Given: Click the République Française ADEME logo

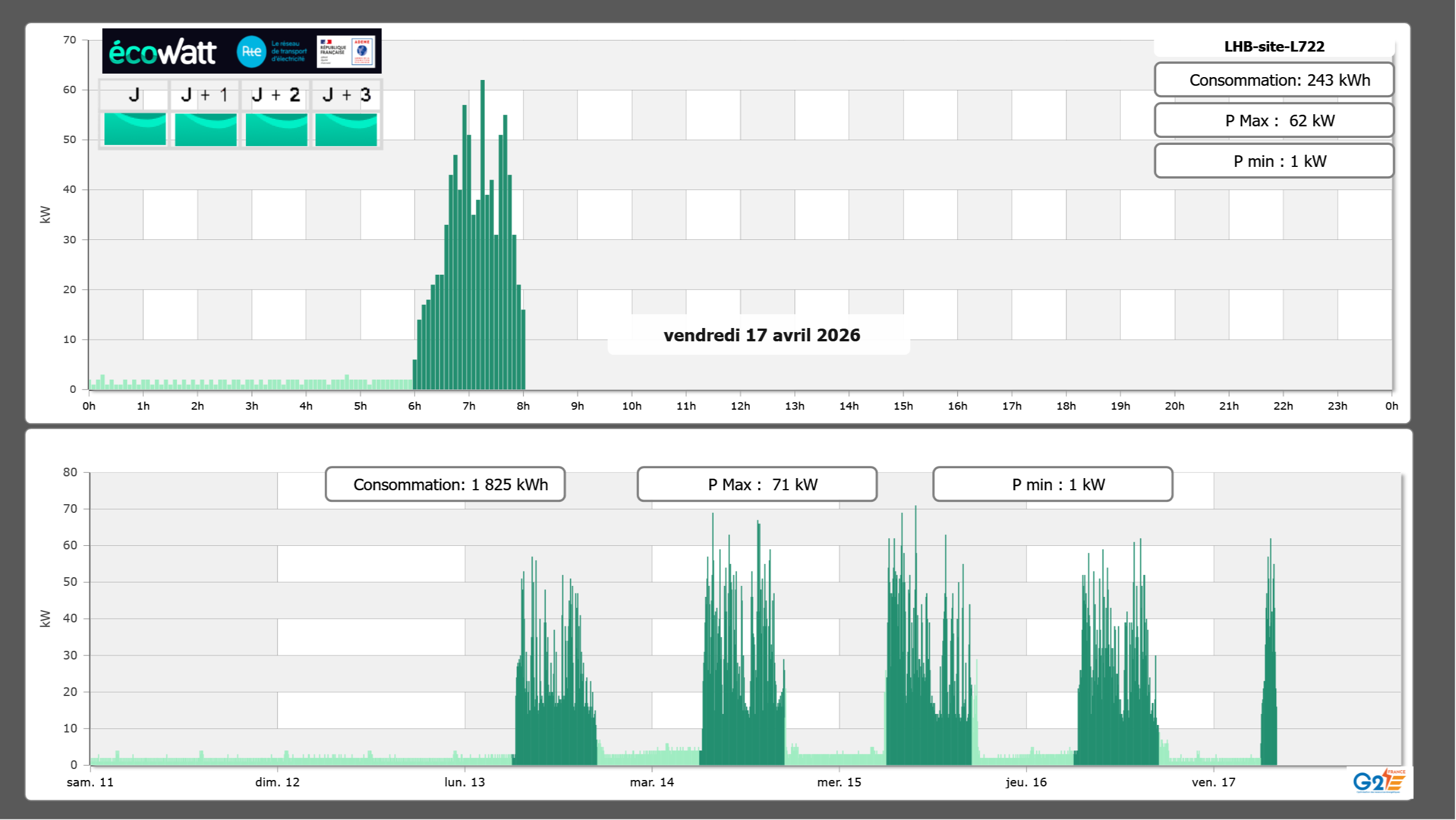Looking at the screenshot, I should coord(346,52).
